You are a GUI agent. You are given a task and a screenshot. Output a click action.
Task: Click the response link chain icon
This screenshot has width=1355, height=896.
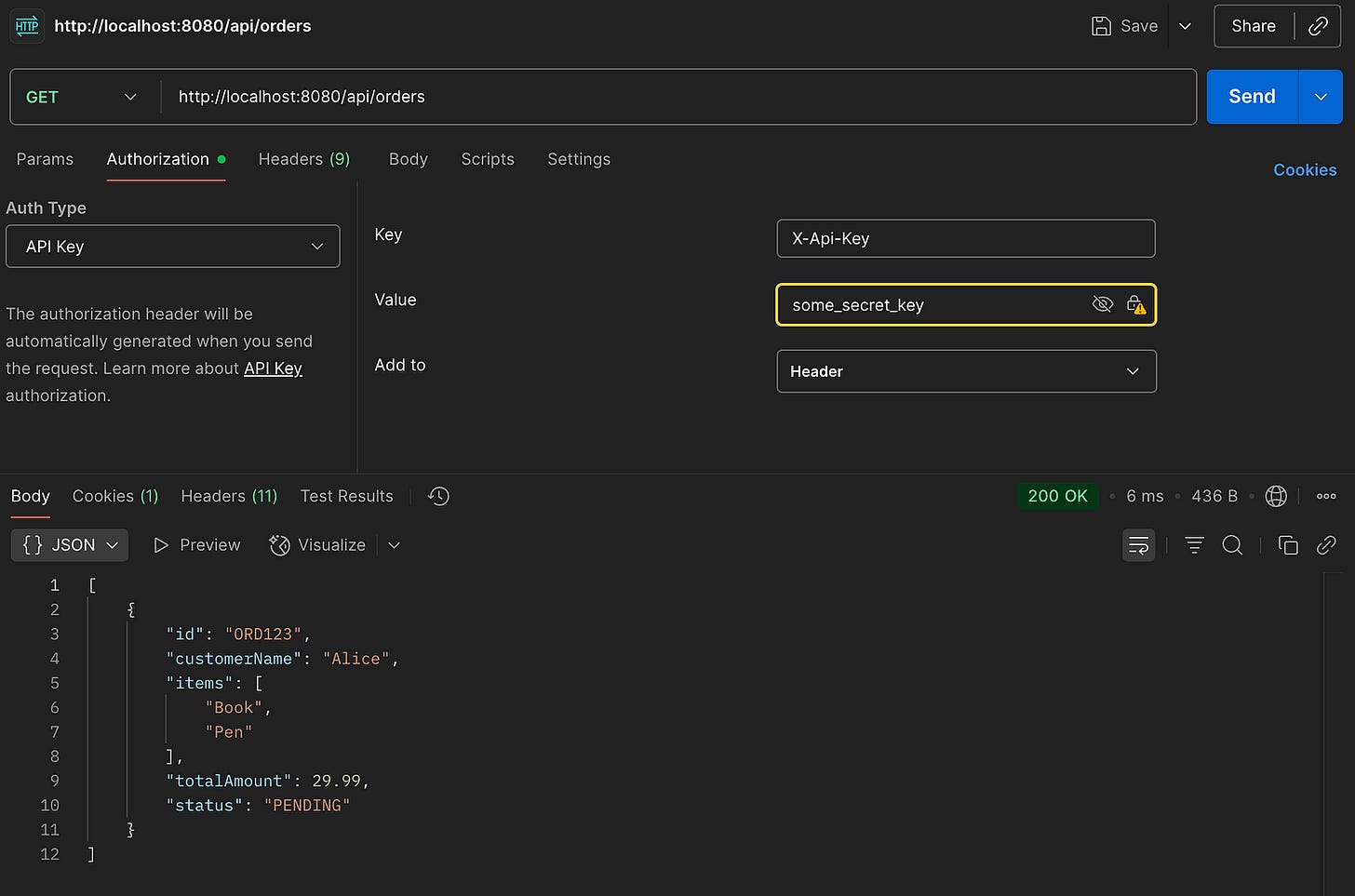point(1326,545)
